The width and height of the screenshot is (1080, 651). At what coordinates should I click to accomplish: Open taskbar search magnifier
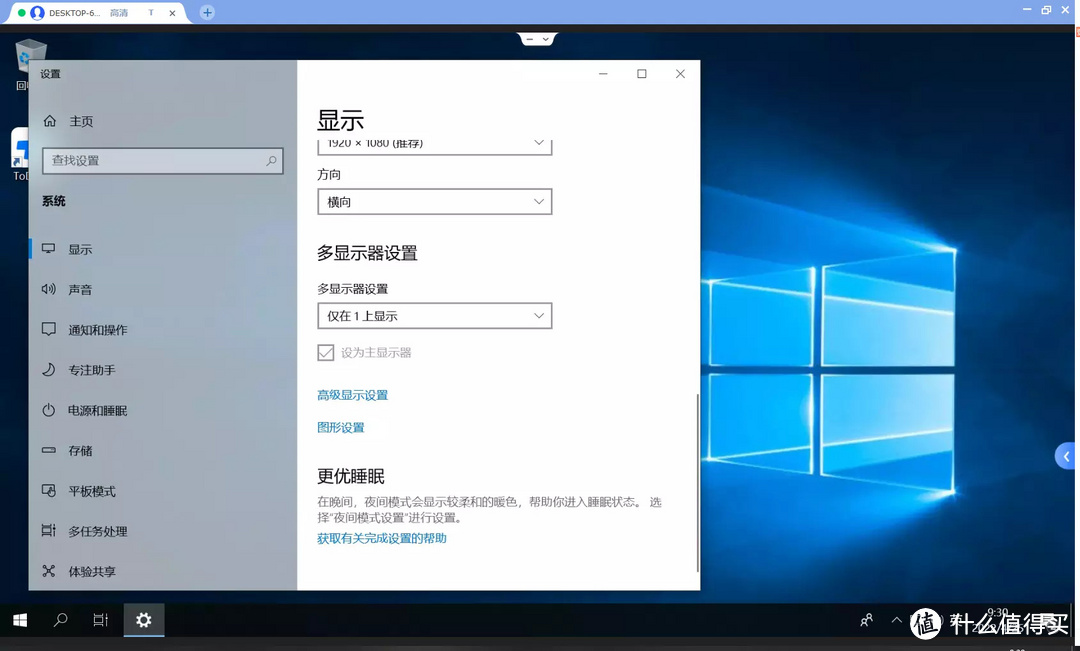point(61,620)
